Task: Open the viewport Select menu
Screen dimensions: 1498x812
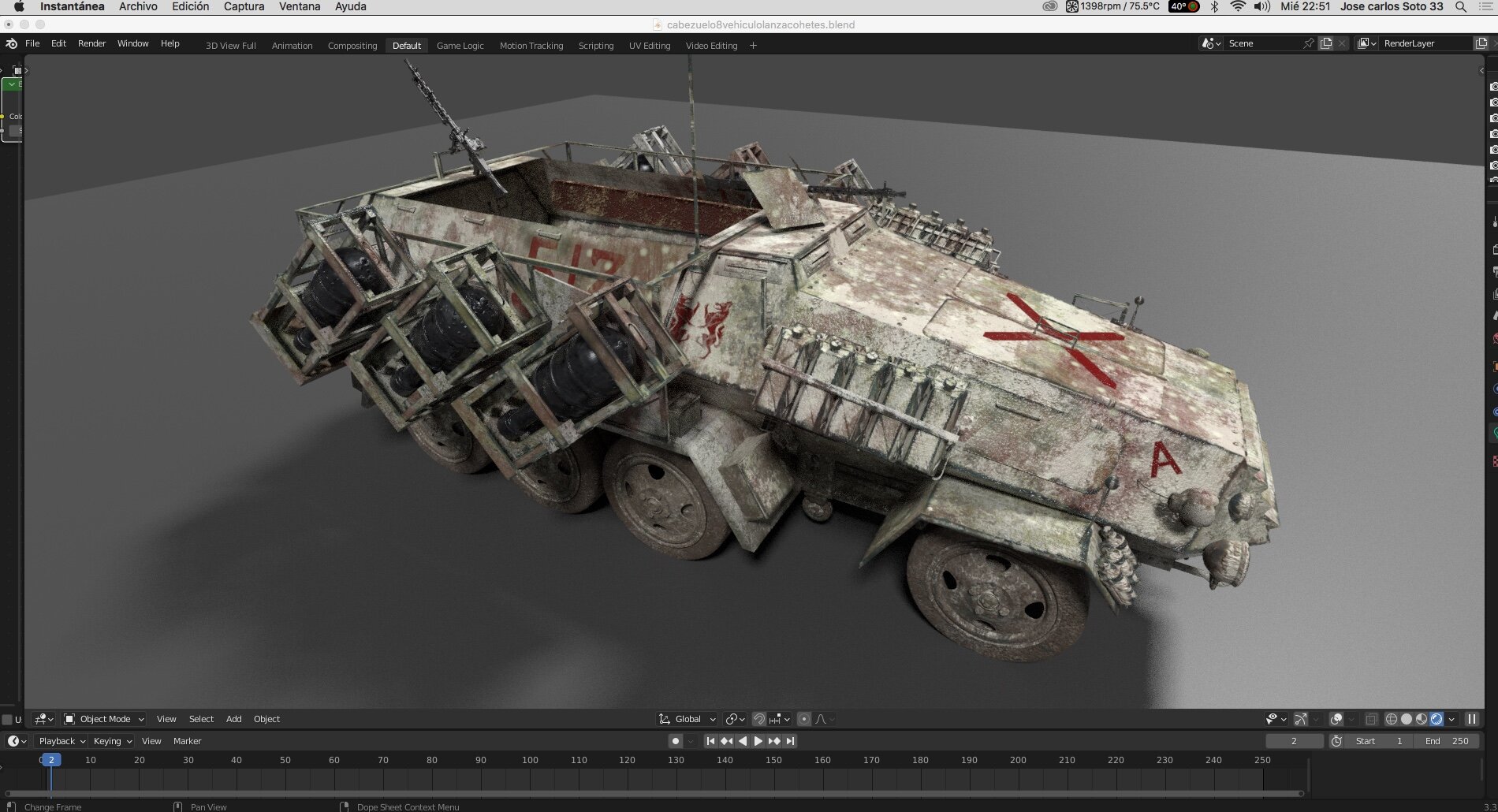Action: pyautogui.click(x=201, y=719)
